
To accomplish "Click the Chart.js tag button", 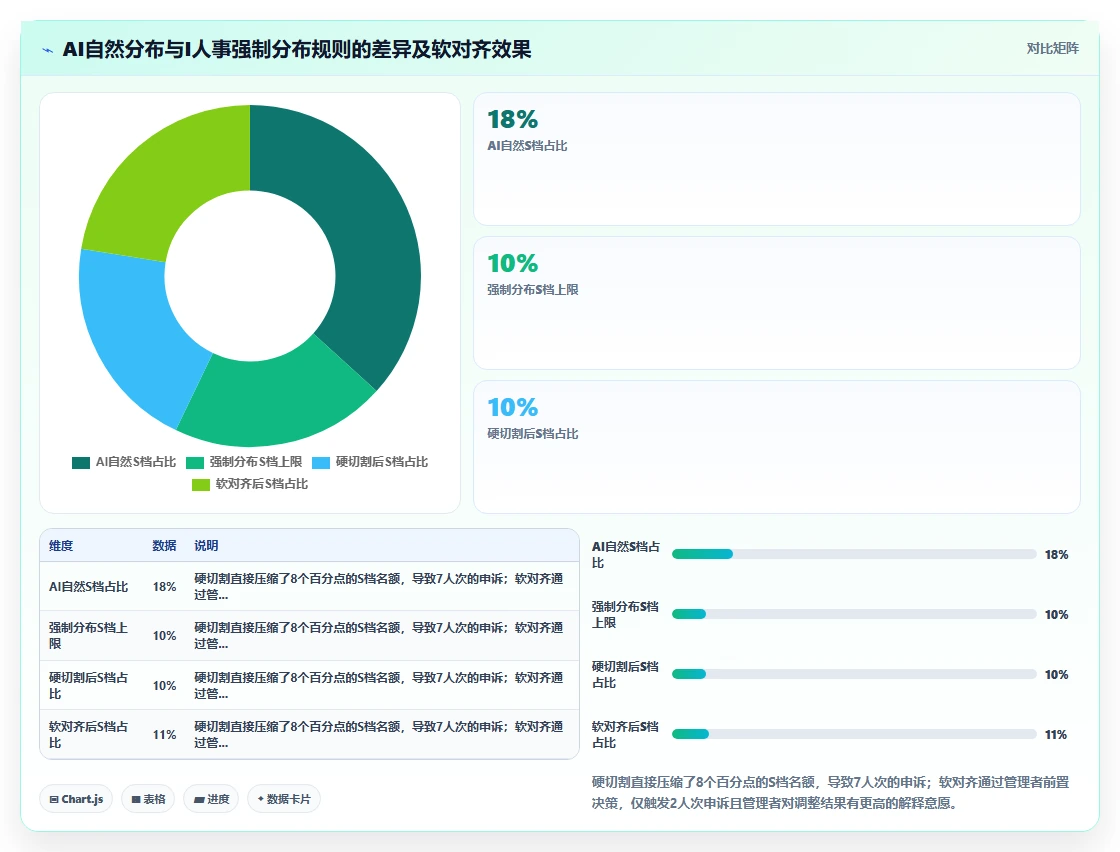I will click(76, 798).
